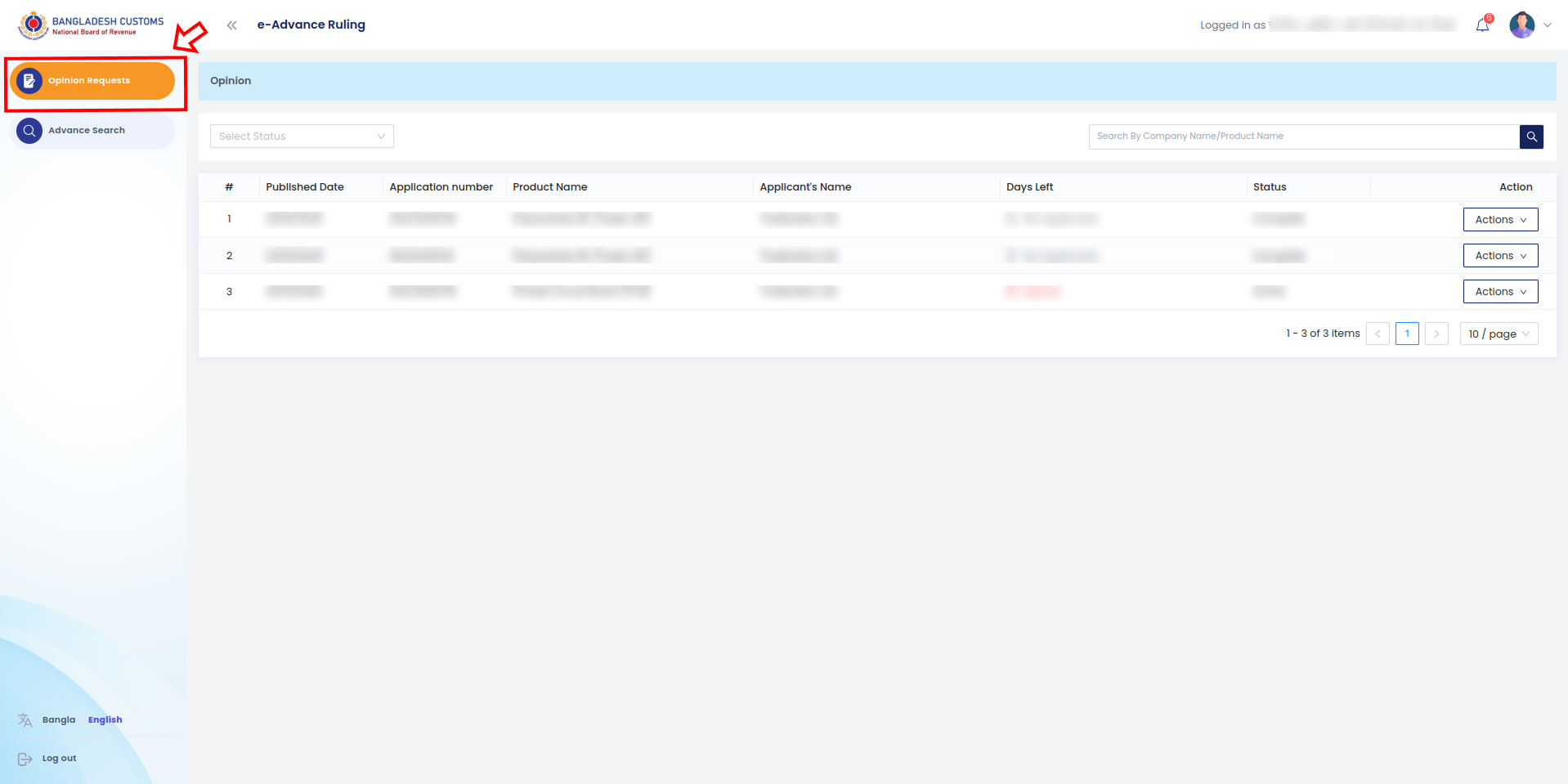
Task: Click the Application number column header
Action: pyautogui.click(x=441, y=187)
